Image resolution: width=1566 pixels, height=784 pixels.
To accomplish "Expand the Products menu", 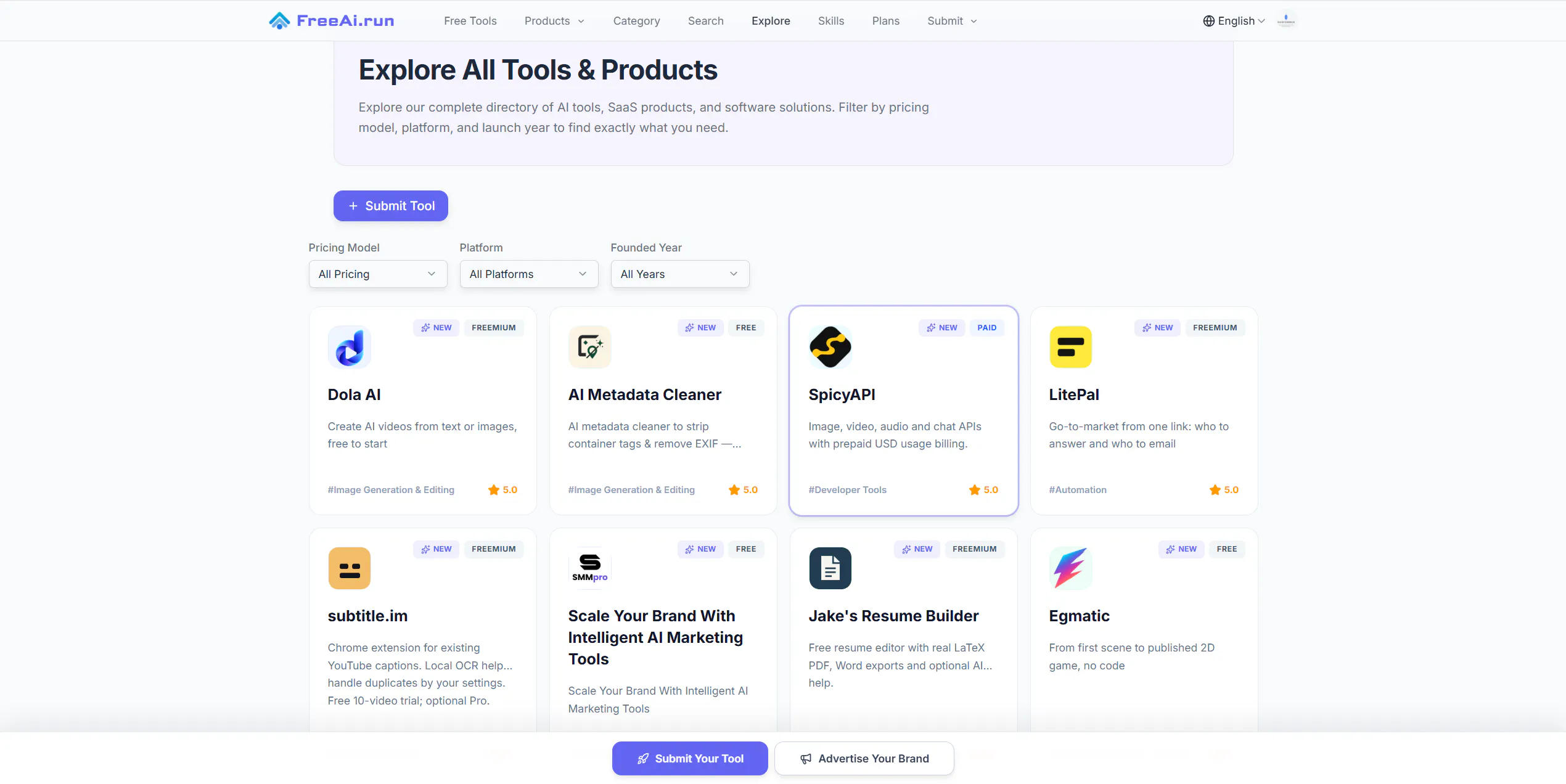I will click(554, 21).
